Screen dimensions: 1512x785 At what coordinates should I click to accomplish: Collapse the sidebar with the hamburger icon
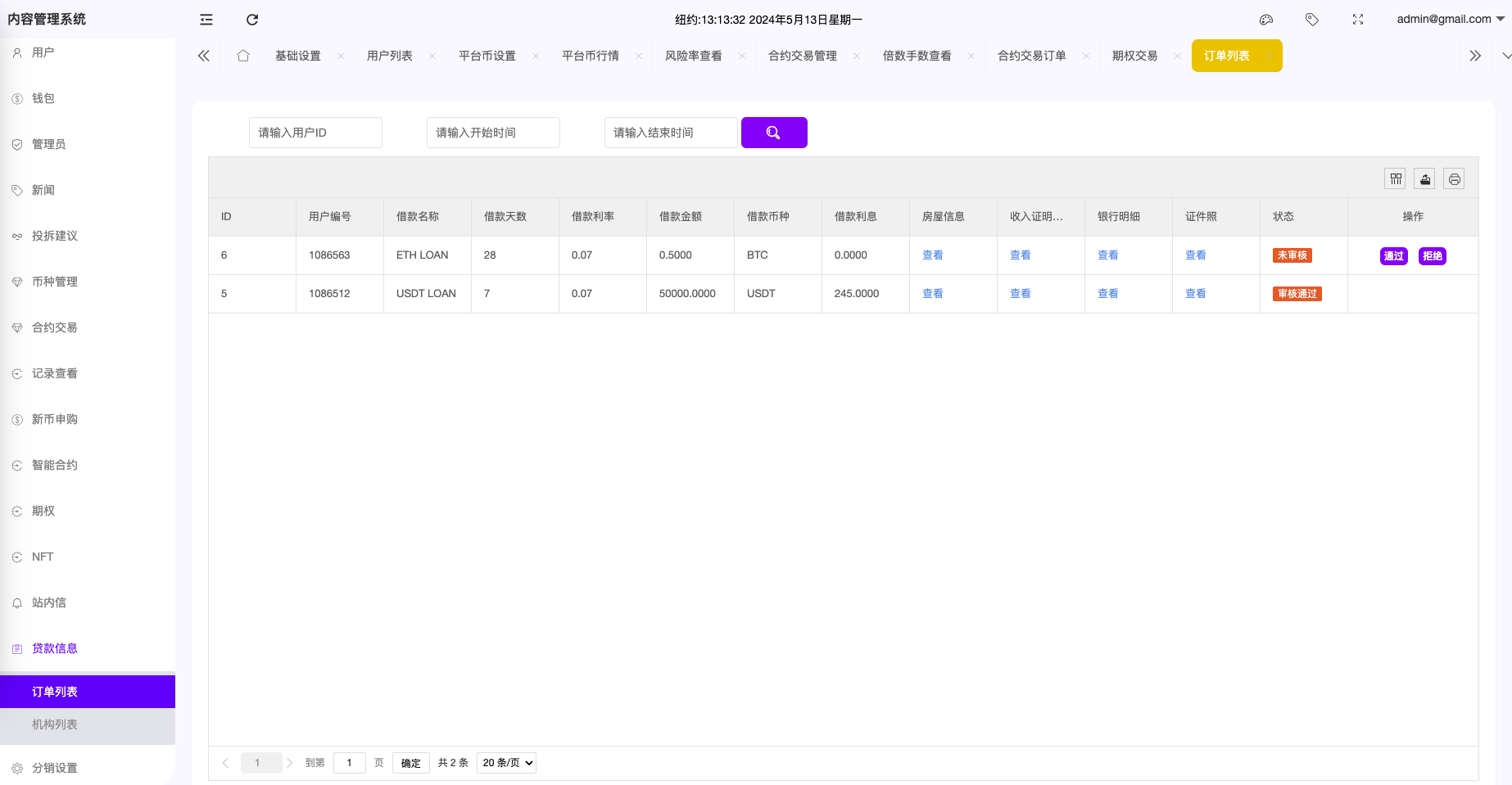click(x=206, y=20)
